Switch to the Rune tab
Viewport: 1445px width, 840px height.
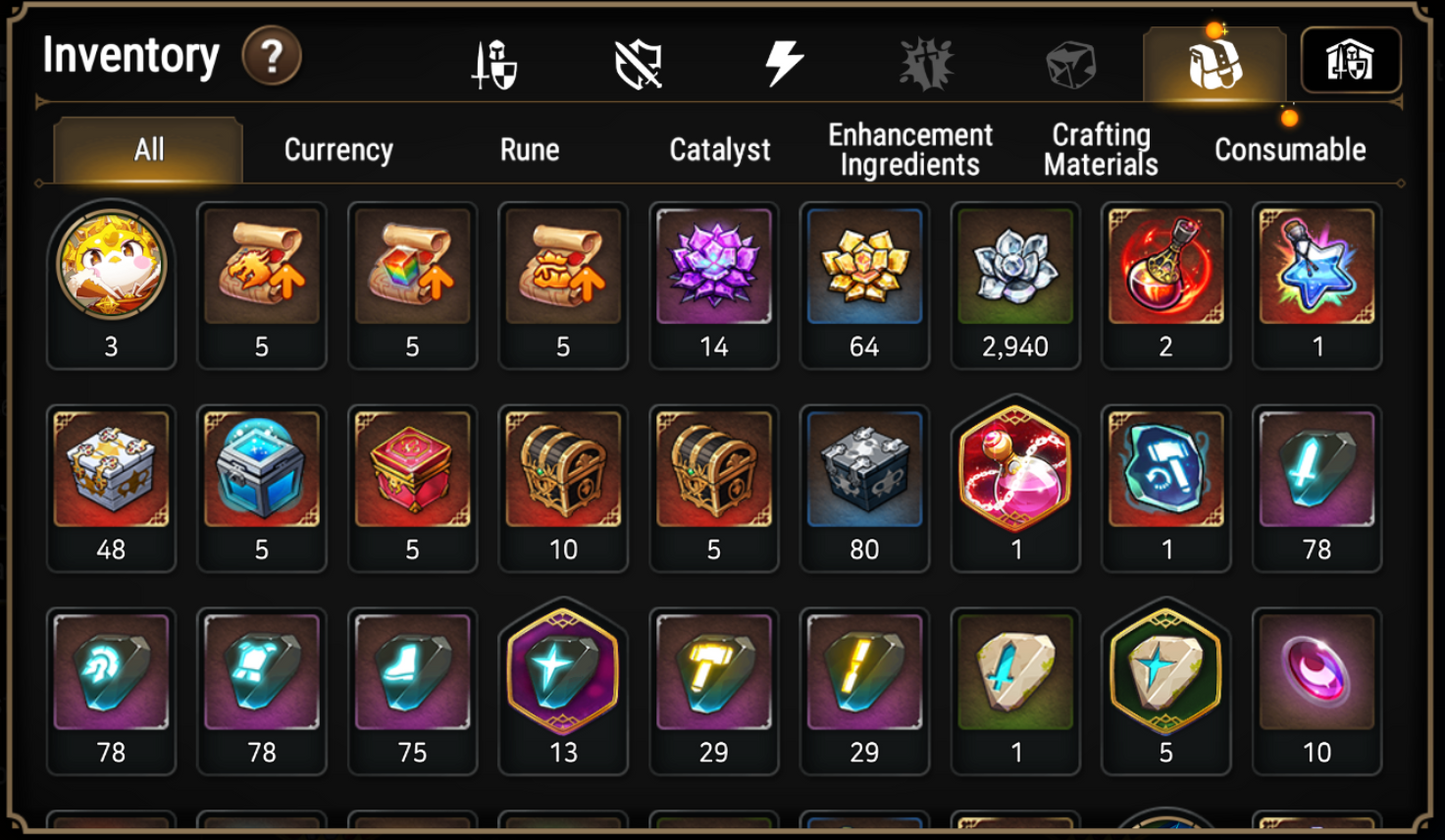pos(530,150)
